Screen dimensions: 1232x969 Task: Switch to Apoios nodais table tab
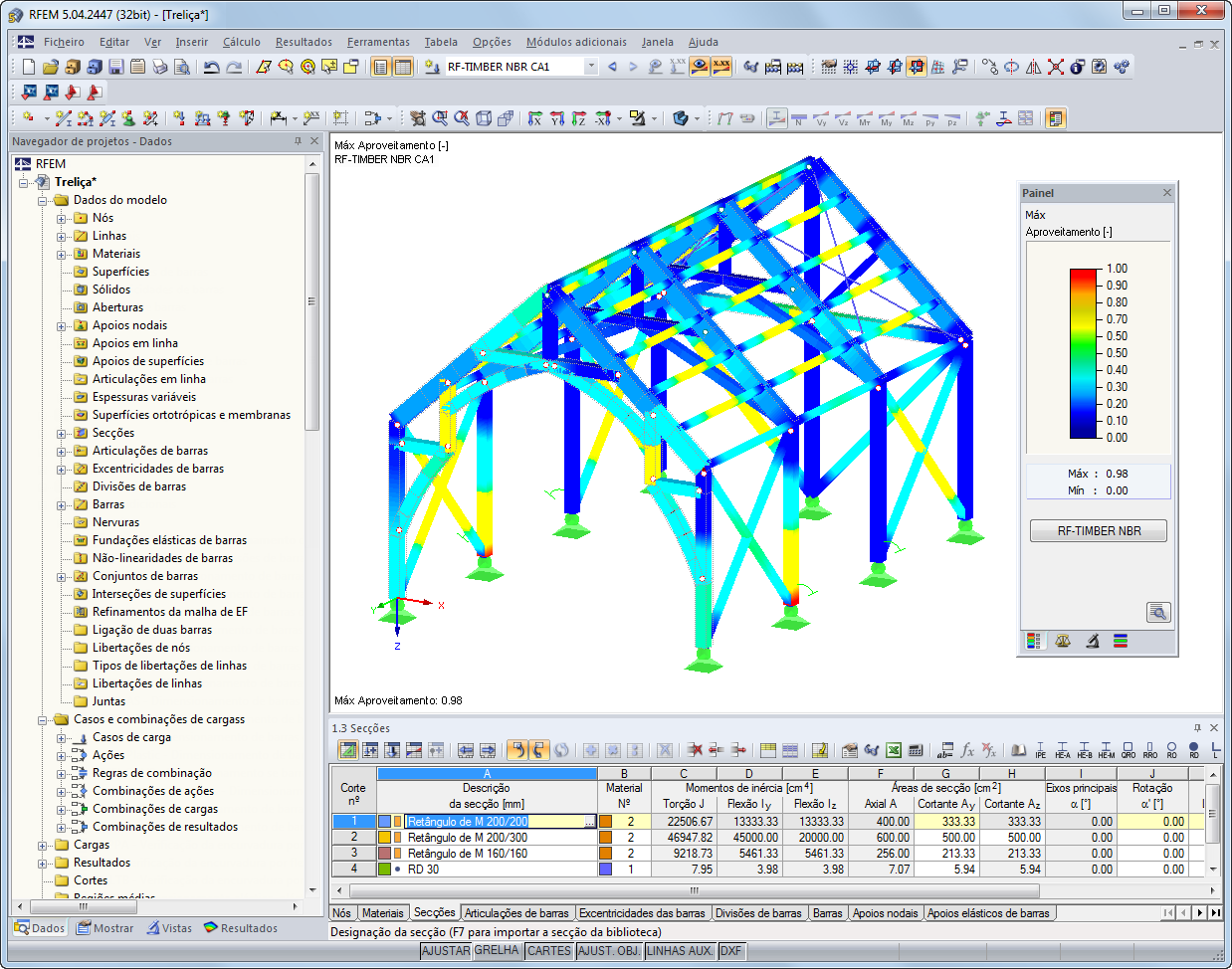click(886, 912)
